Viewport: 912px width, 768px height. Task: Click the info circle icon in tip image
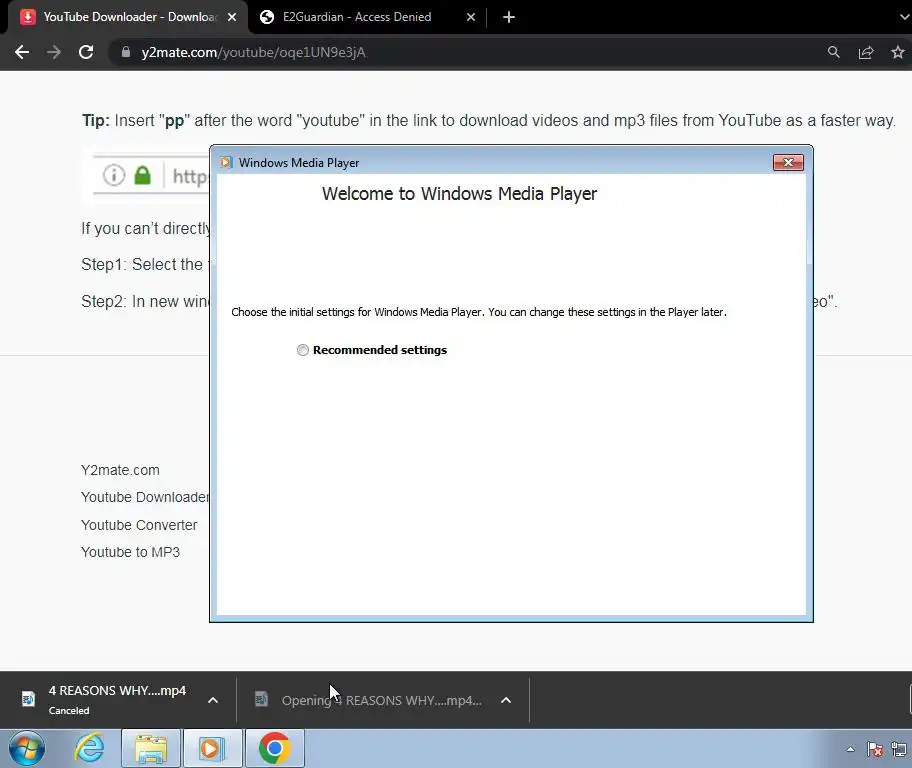pos(114,175)
